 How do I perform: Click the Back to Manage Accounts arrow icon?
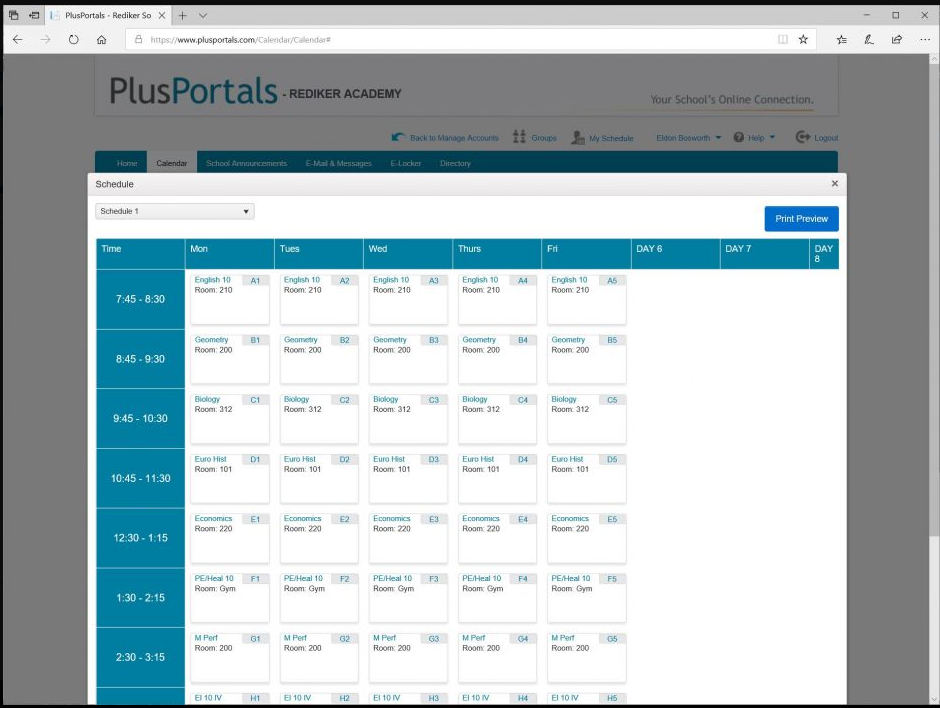coord(397,137)
